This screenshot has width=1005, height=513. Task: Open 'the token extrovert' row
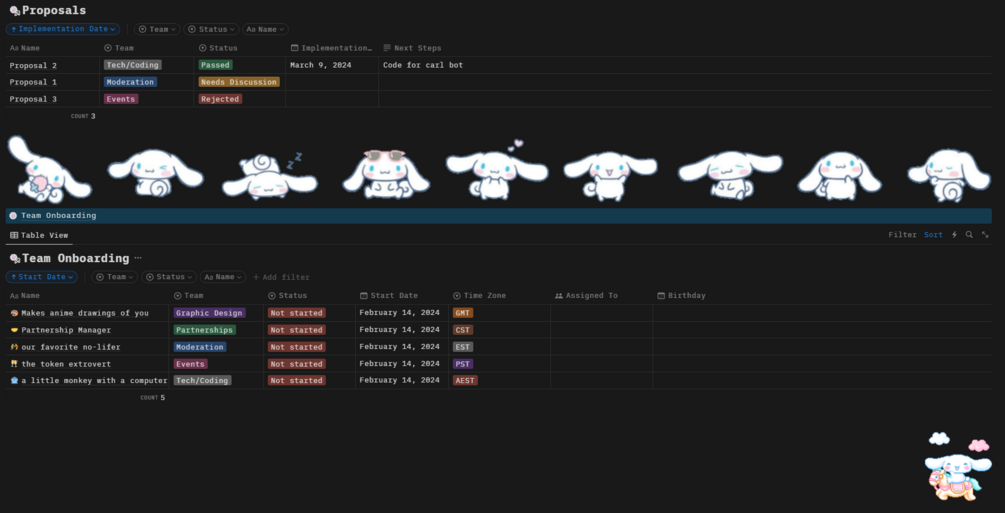(x=66, y=364)
